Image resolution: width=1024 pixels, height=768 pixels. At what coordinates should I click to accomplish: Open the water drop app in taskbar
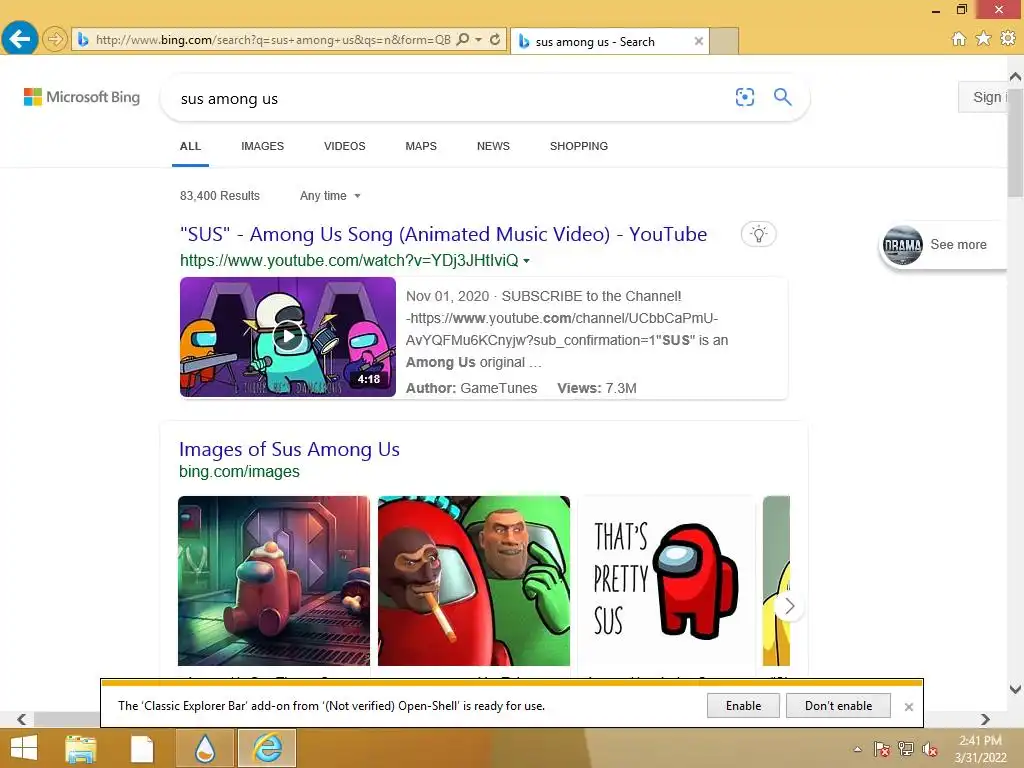coord(205,748)
